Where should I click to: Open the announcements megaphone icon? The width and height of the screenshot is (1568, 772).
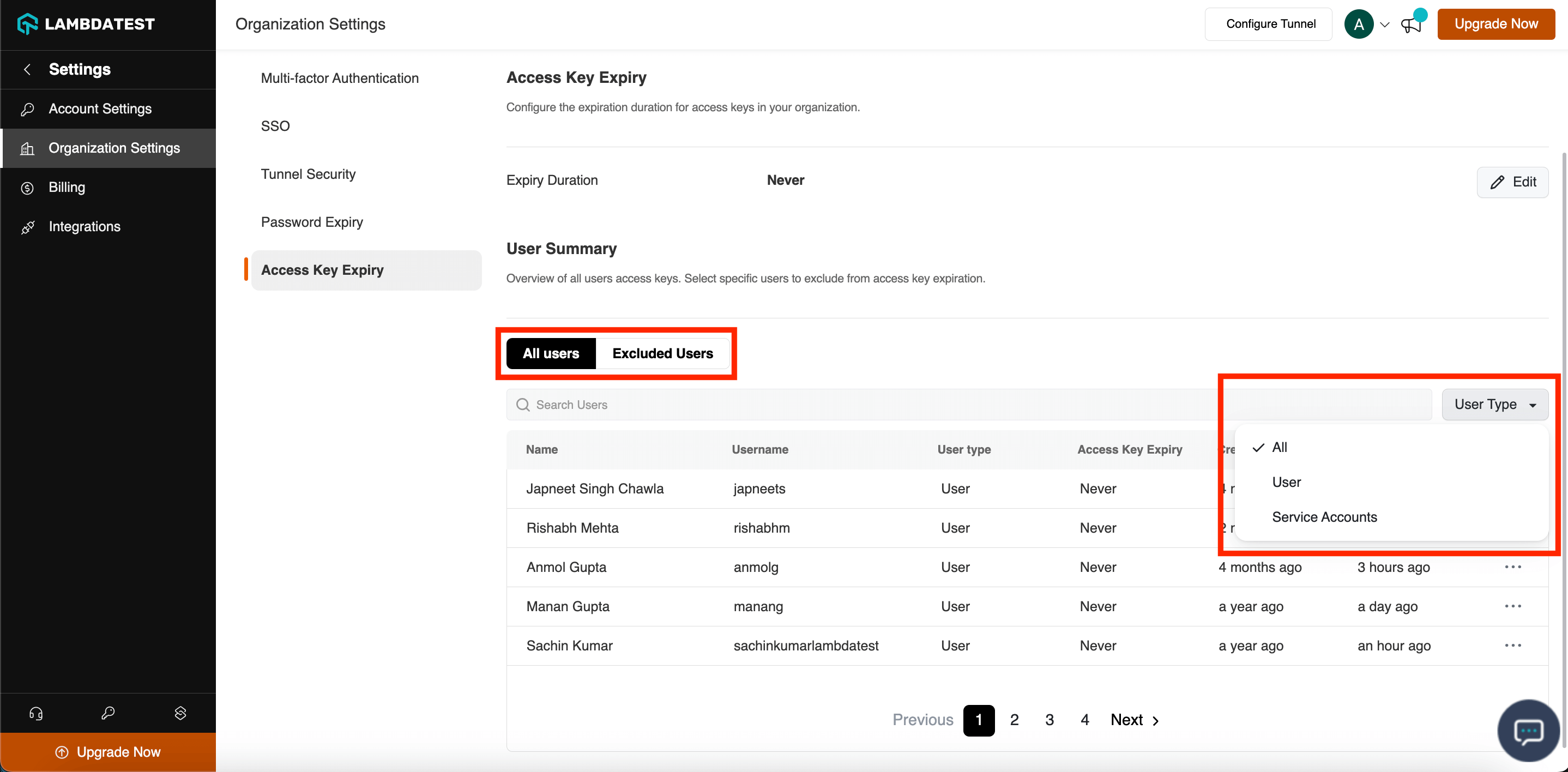pyautogui.click(x=1411, y=25)
